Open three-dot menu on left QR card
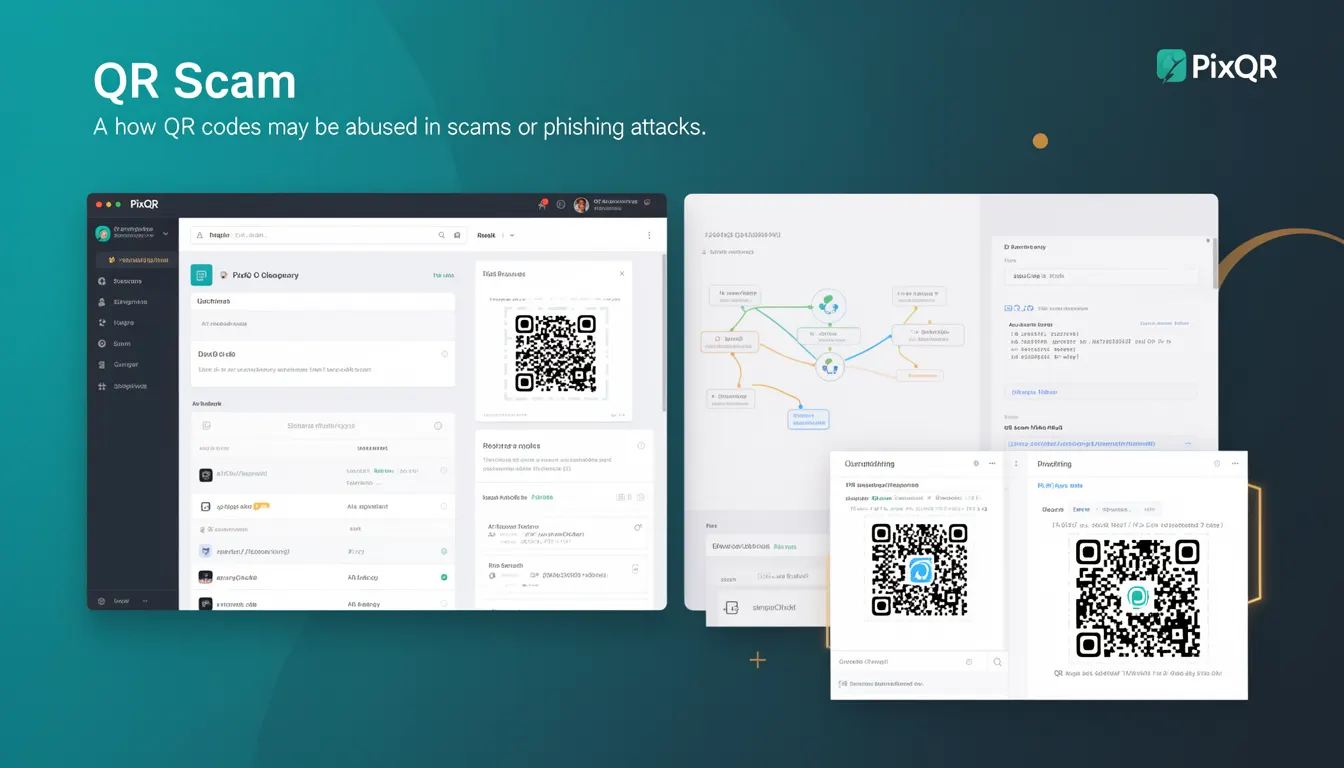1344x768 pixels. coord(992,464)
